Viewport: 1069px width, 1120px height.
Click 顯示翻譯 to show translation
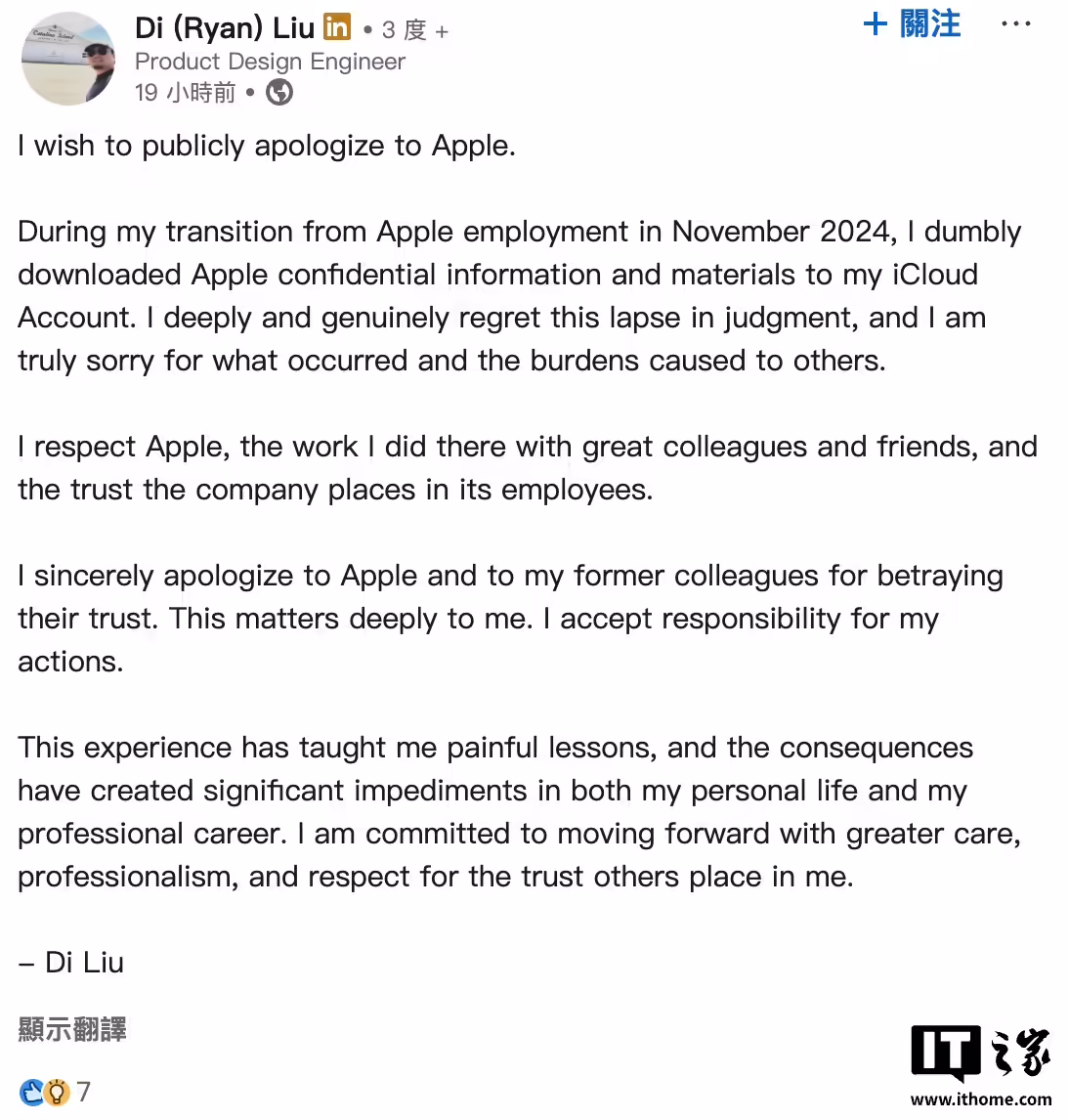pyautogui.click(x=72, y=1029)
